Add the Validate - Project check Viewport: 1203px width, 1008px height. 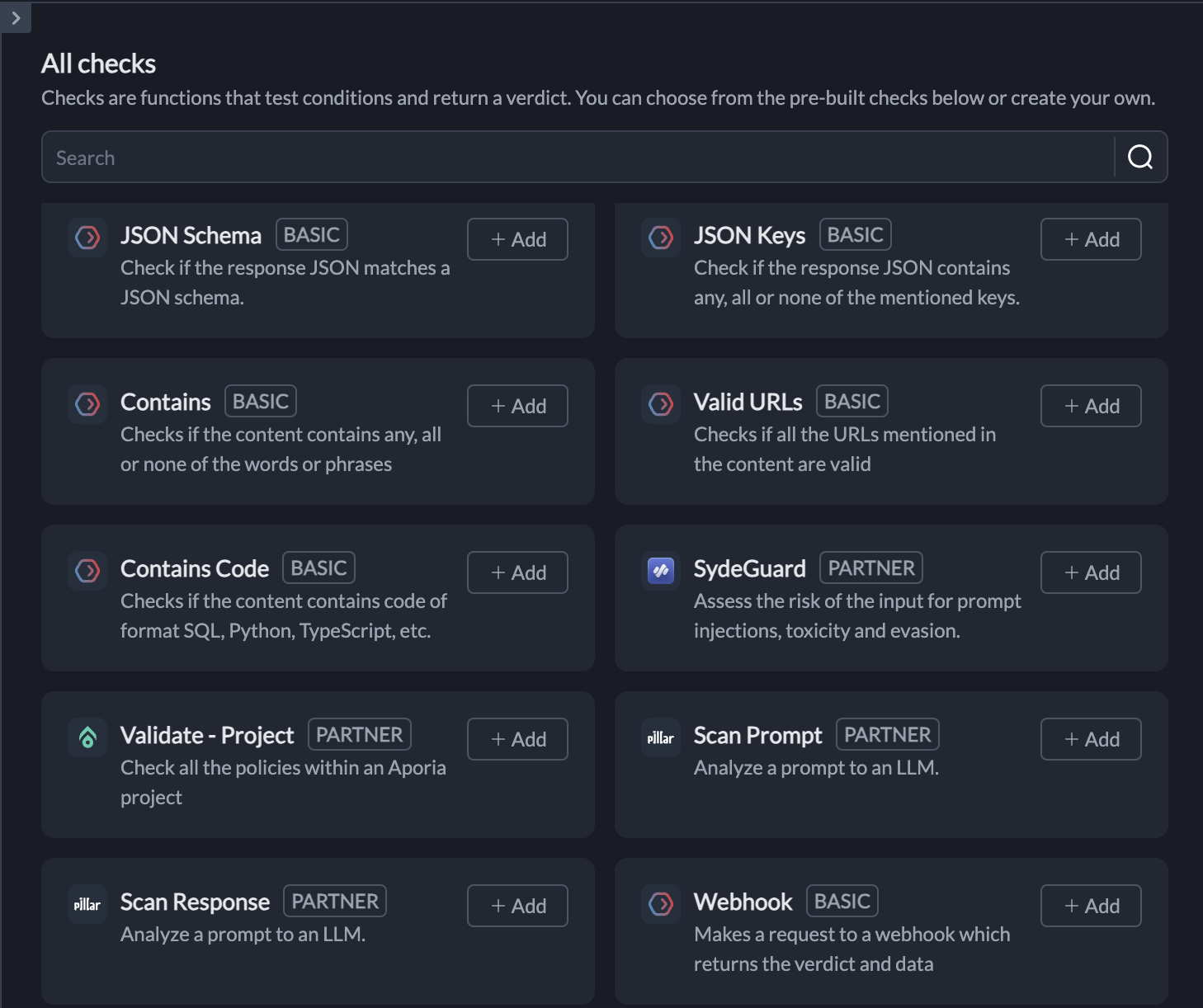(517, 739)
